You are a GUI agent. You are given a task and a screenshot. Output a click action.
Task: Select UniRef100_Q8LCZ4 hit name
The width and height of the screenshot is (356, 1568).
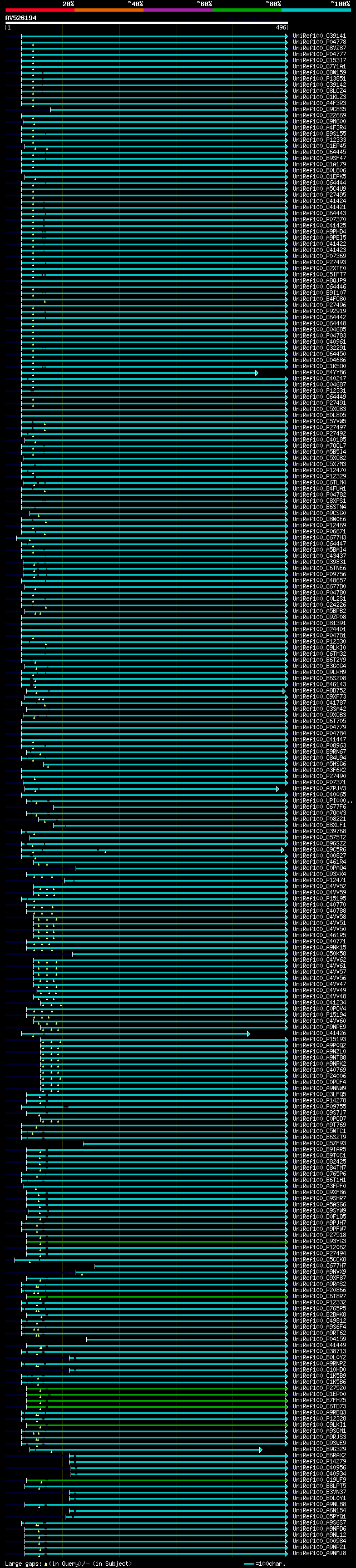click(319, 91)
